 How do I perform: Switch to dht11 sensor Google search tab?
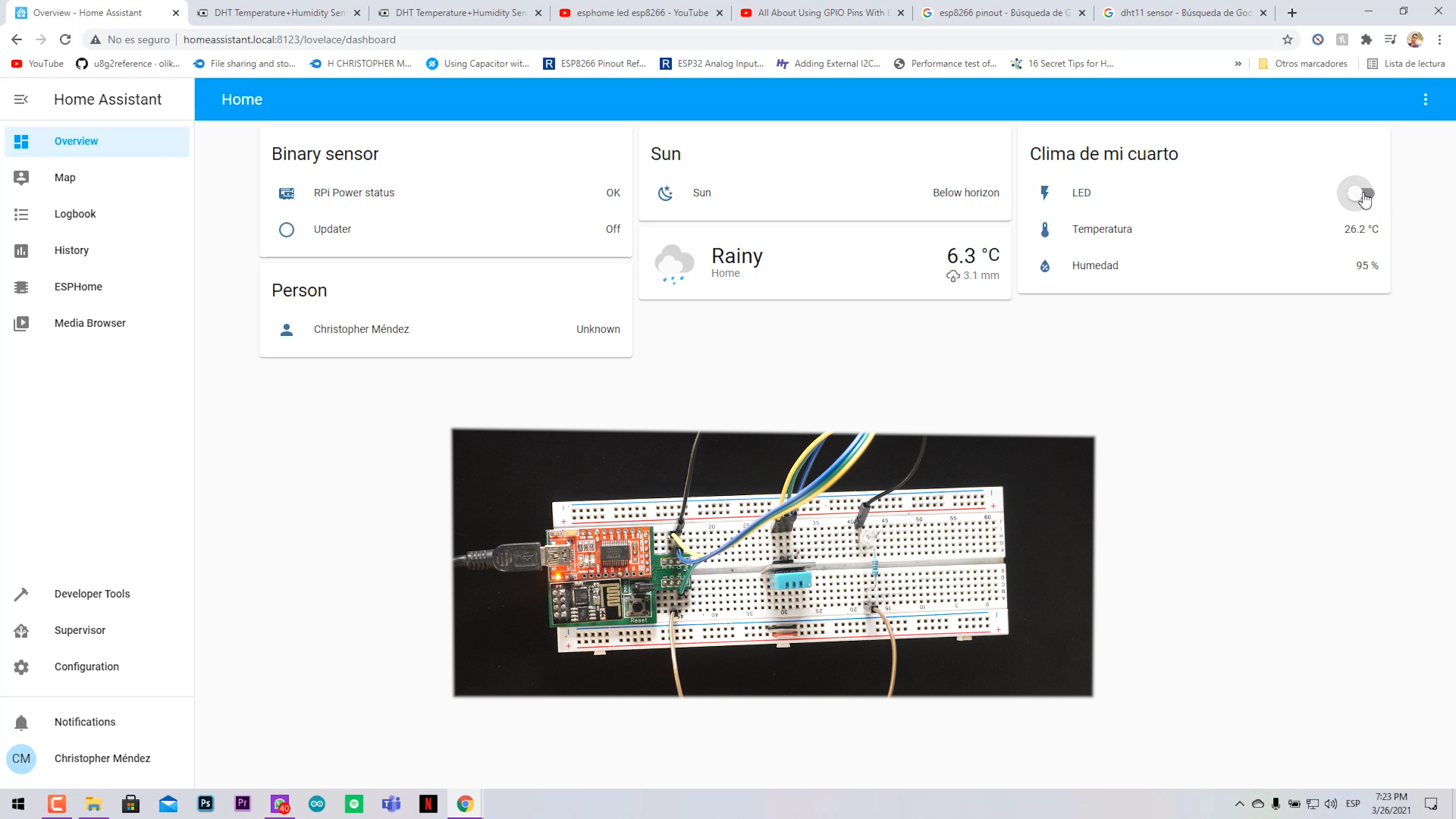[1185, 13]
